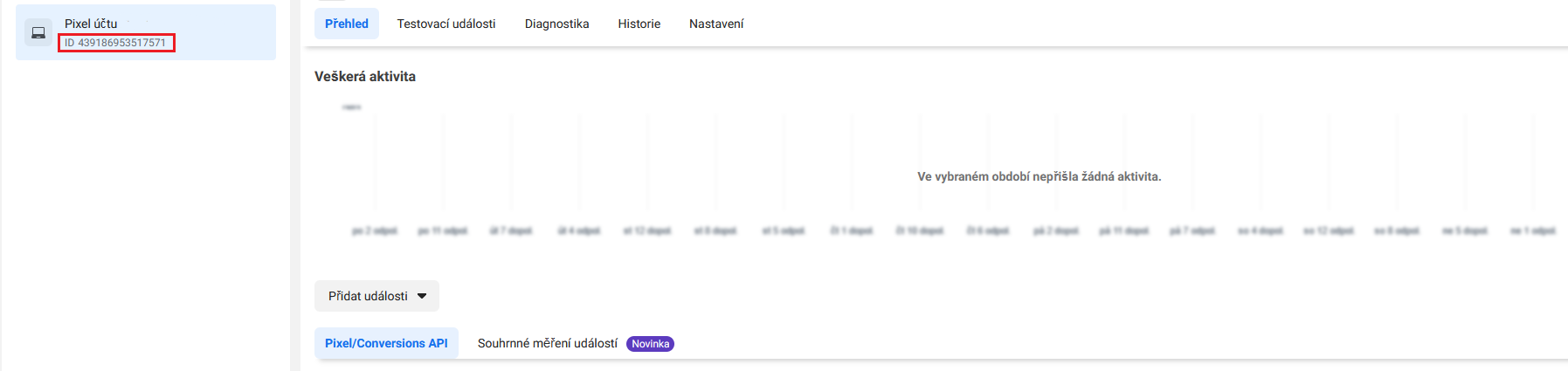
Task: Click the first x-axis label po 2 odpol.
Action: pyautogui.click(x=374, y=231)
